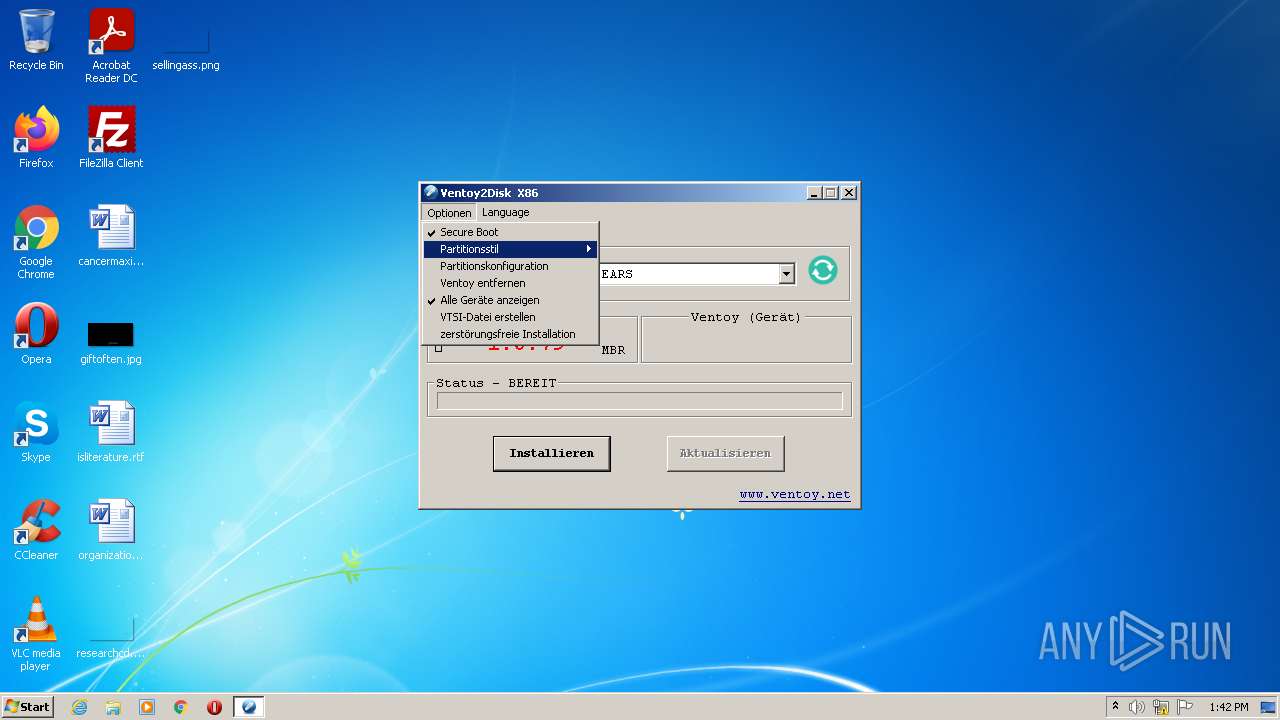Screen dimensions: 1280x720
Task: Open the Language menu
Action: (505, 212)
